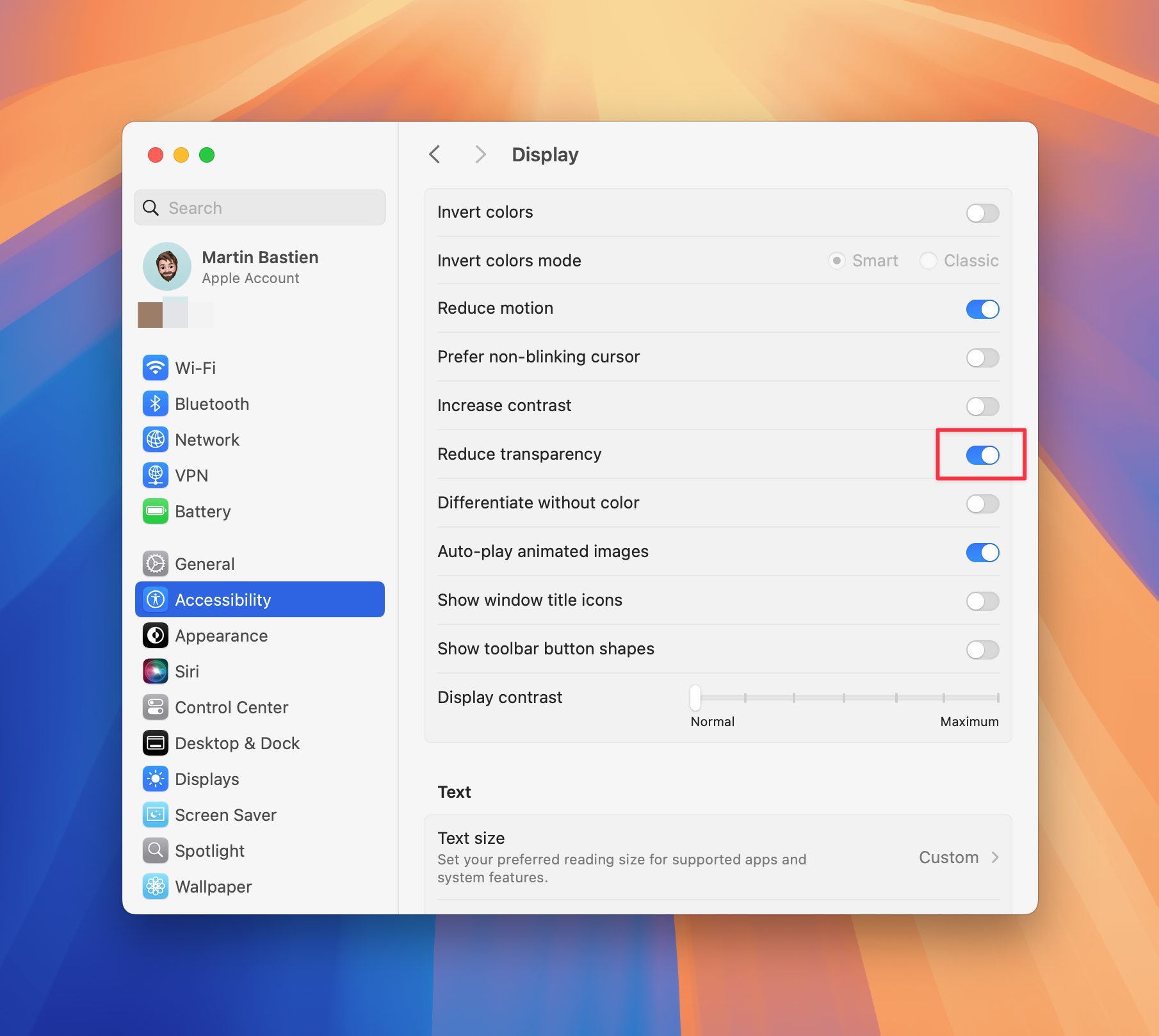Click the Siri icon in sidebar
1159x1036 pixels.
tap(156, 671)
